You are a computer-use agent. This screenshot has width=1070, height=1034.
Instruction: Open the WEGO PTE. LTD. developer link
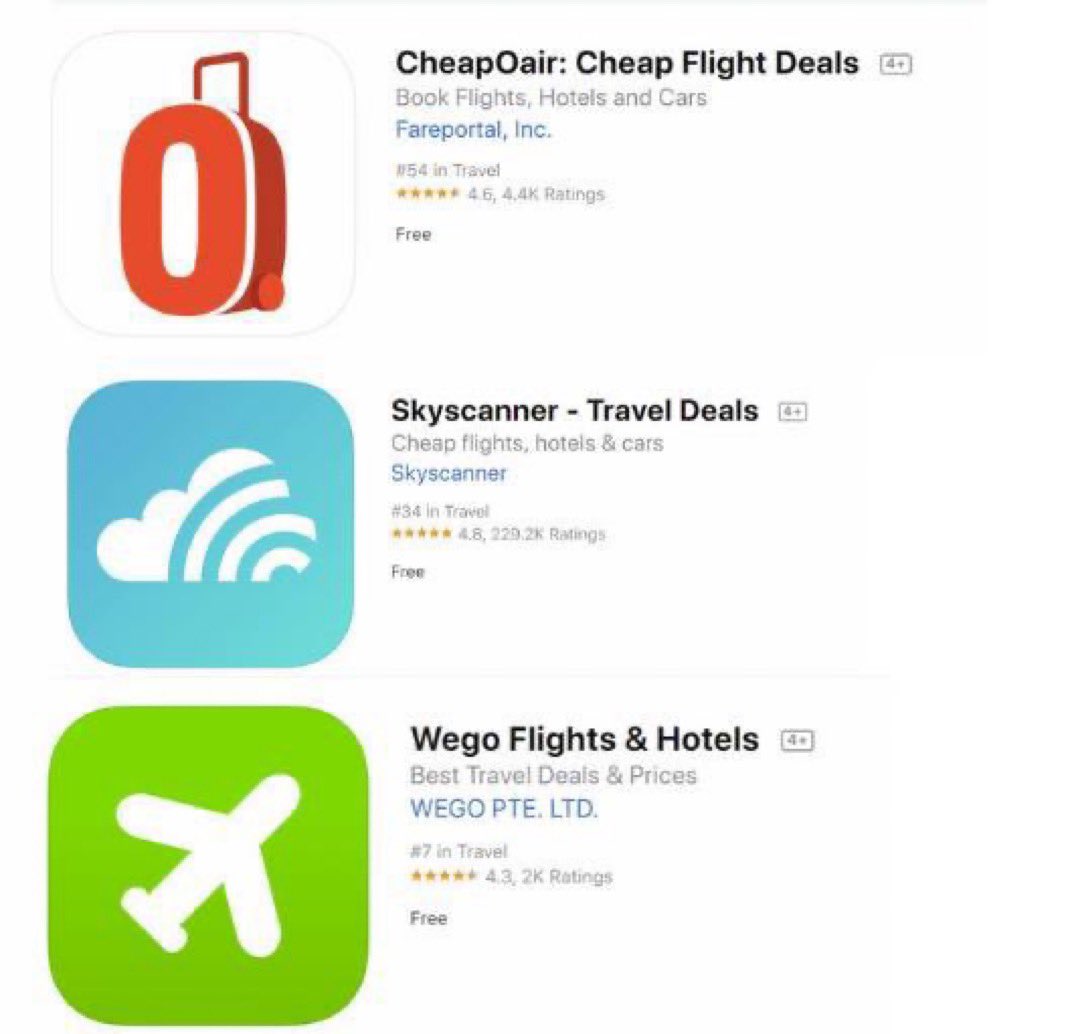pyautogui.click(x=504, y=809)
